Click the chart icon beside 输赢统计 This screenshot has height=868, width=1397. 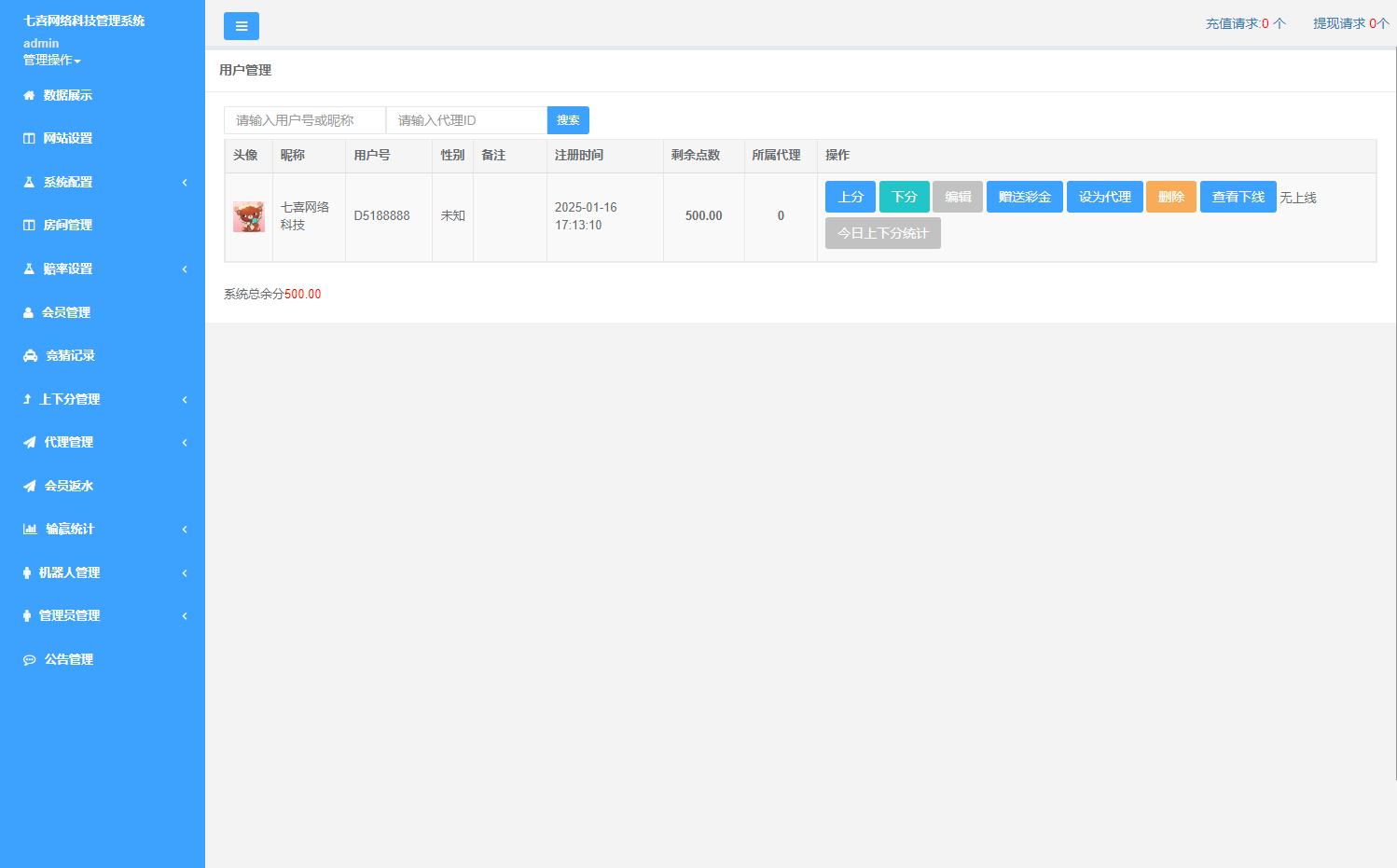point(30,529)
